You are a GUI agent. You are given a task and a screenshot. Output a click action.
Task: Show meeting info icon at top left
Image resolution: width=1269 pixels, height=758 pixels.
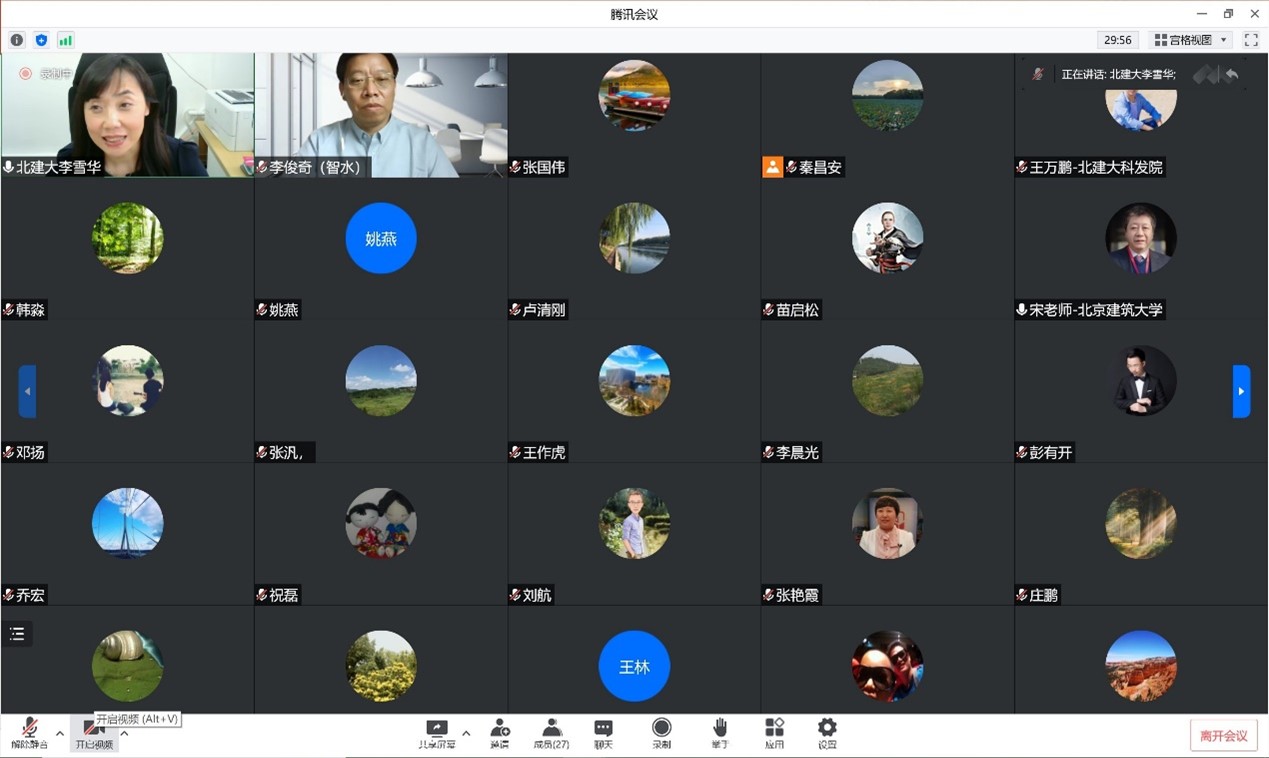click(x=17, y=40)
